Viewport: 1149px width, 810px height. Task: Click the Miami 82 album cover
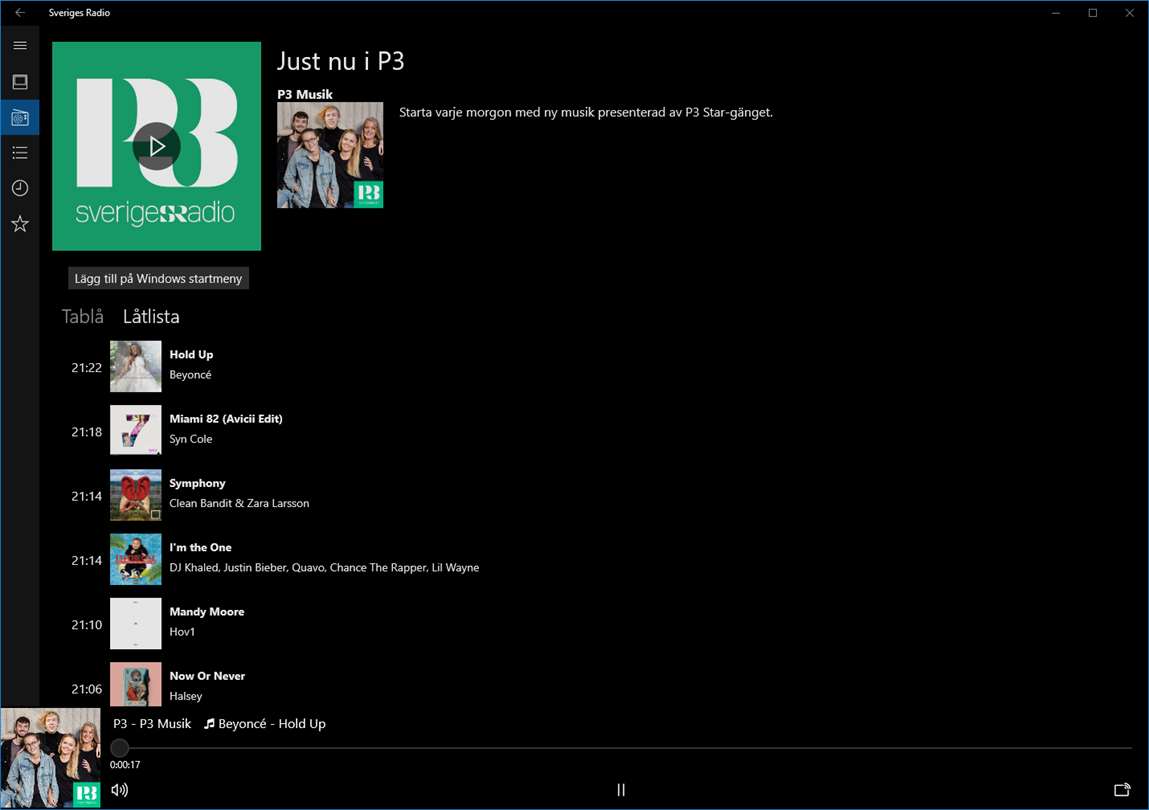(x=136, y=430)
